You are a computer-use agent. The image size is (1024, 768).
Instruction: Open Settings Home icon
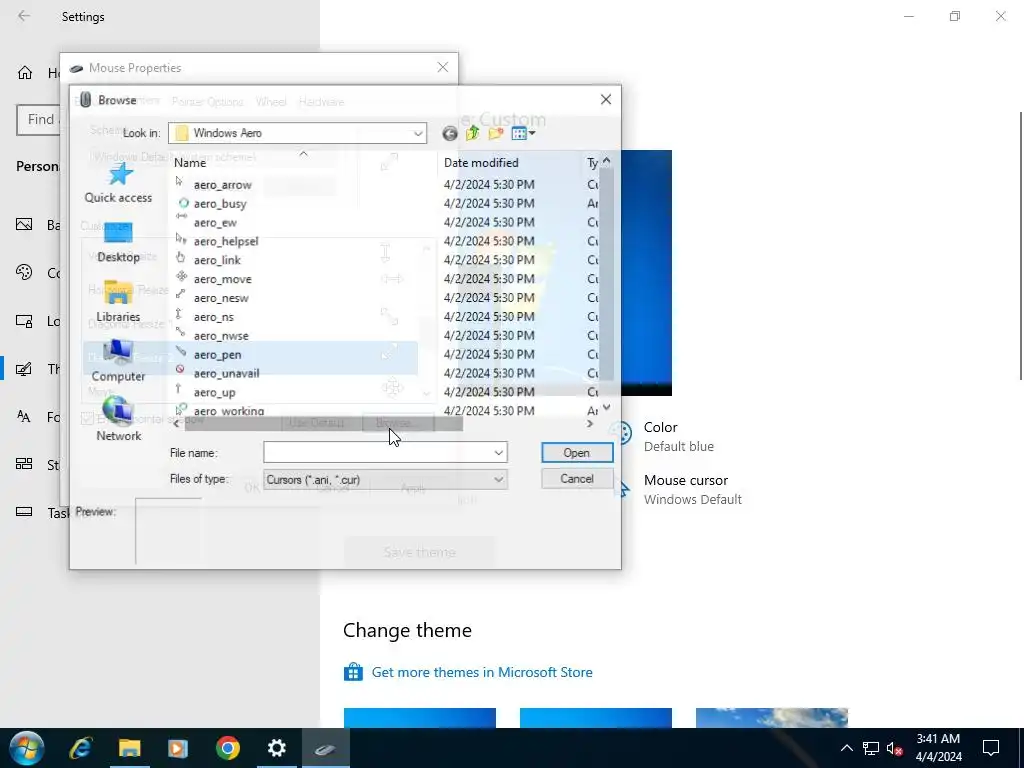click(x=25, y=72)
